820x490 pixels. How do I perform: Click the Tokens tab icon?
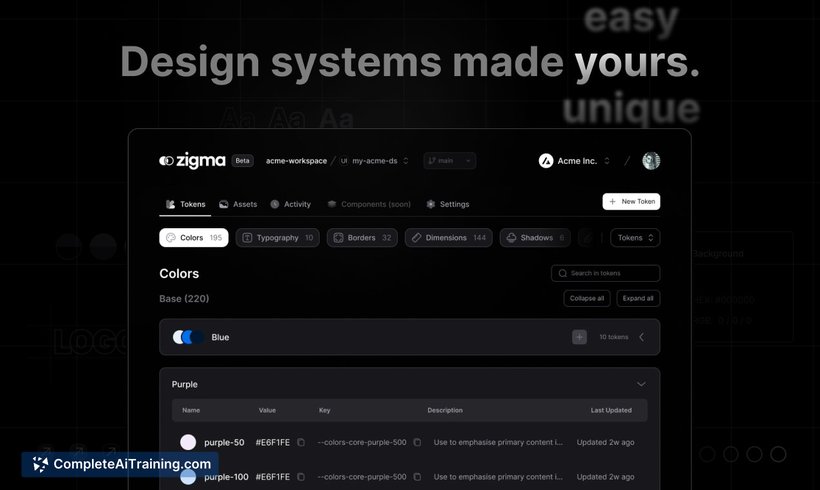click(x=170, y=204)
